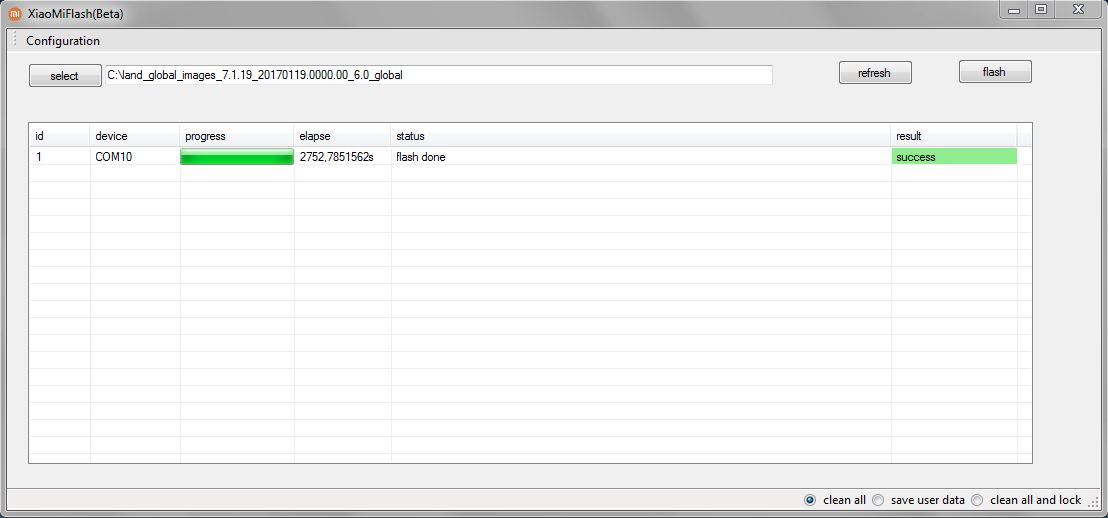Close the XiaoMiFlash window
1108x518 pixels.
tap(1078, 9)
